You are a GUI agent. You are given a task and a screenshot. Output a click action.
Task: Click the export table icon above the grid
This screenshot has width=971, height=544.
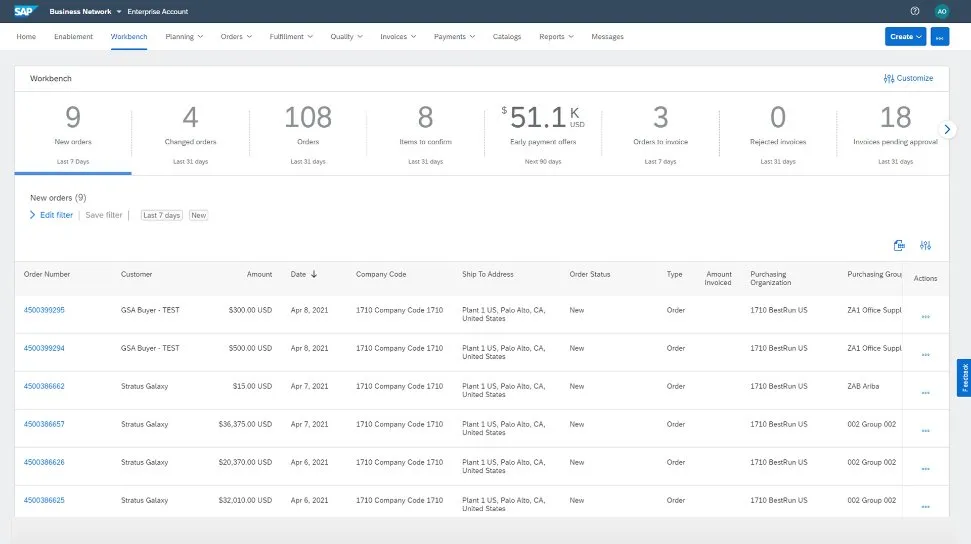(x=898, y=245)
